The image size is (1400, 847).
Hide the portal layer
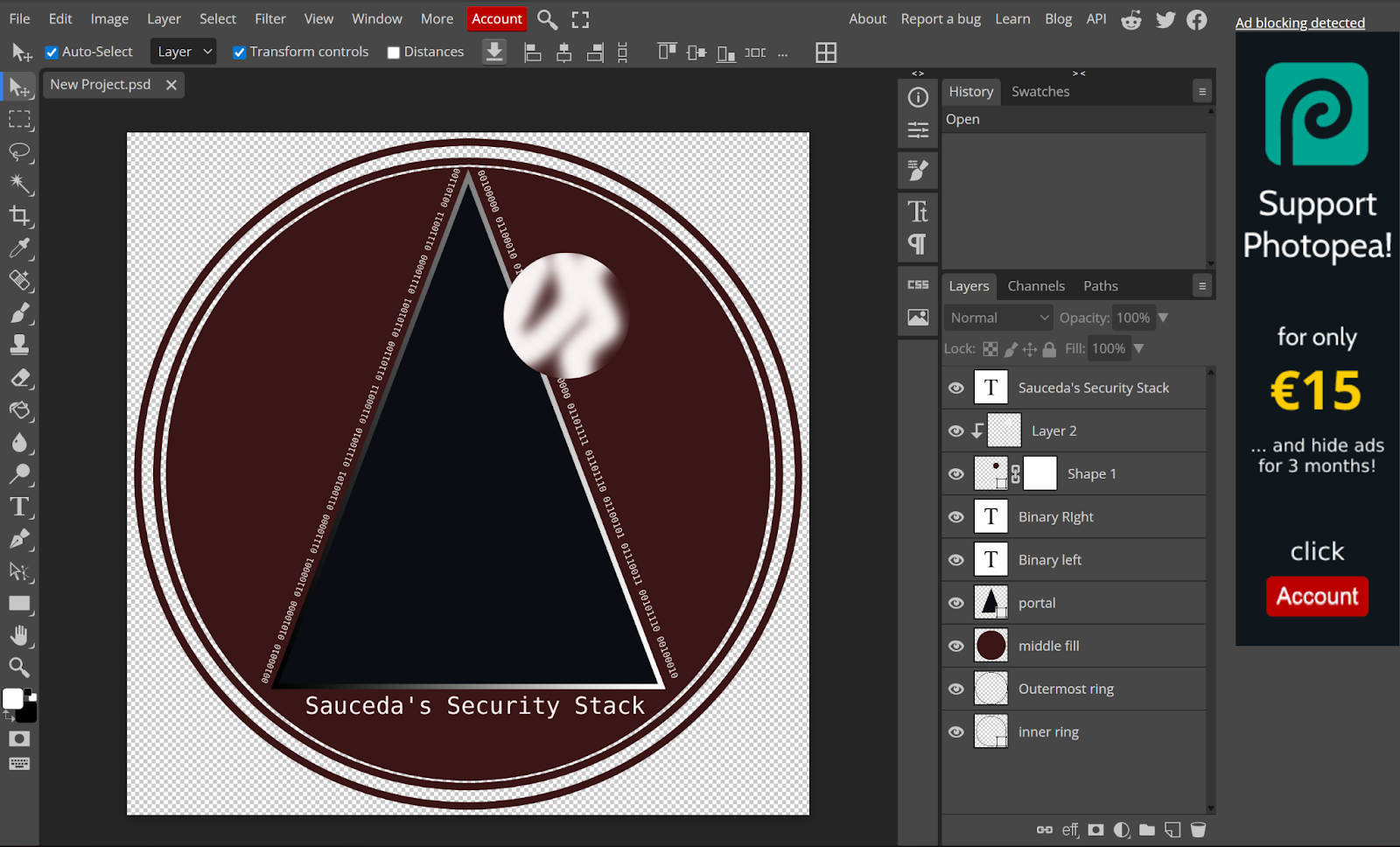955,603
